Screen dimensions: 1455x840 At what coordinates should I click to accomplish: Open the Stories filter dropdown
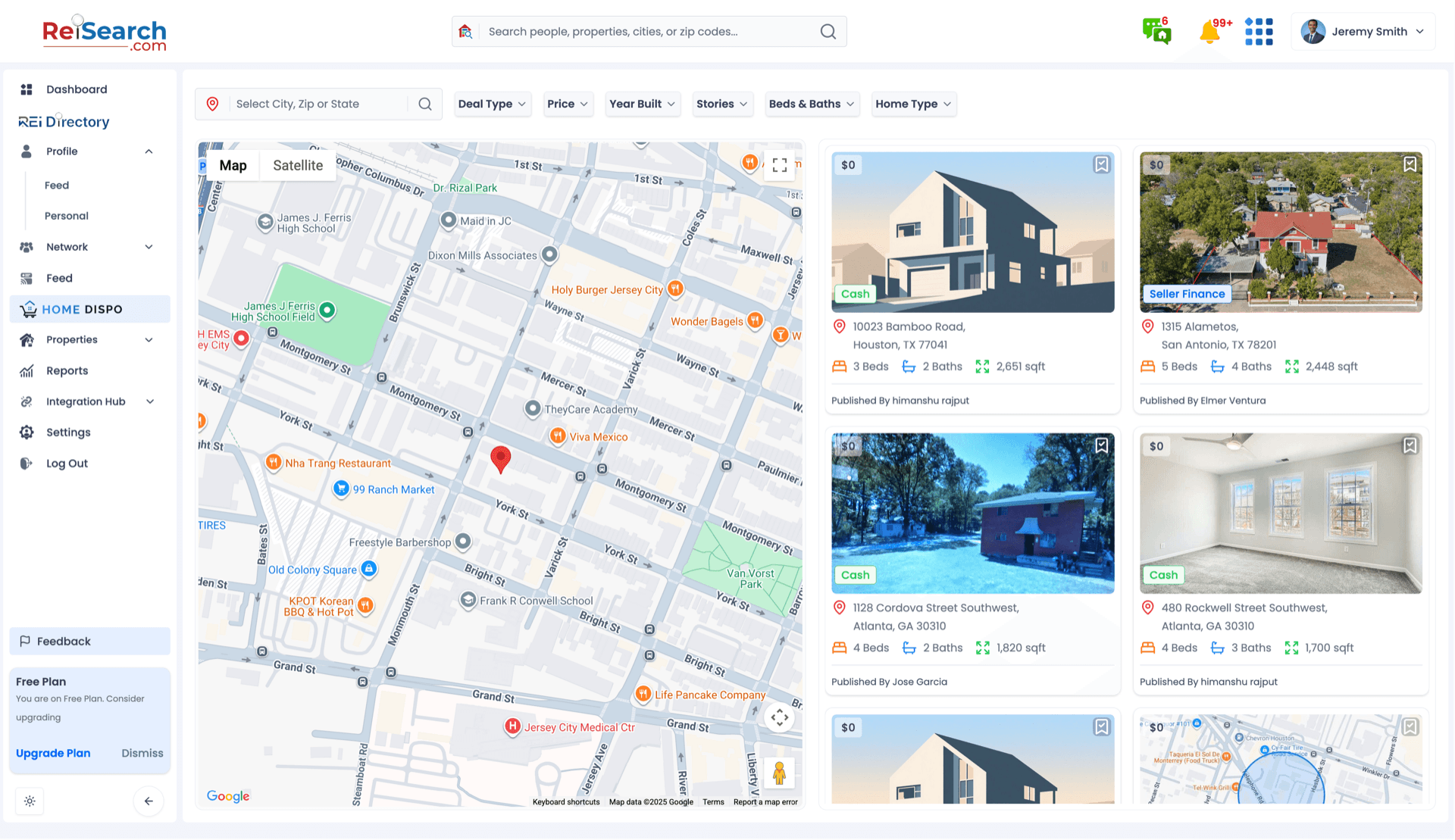(722, 105)
